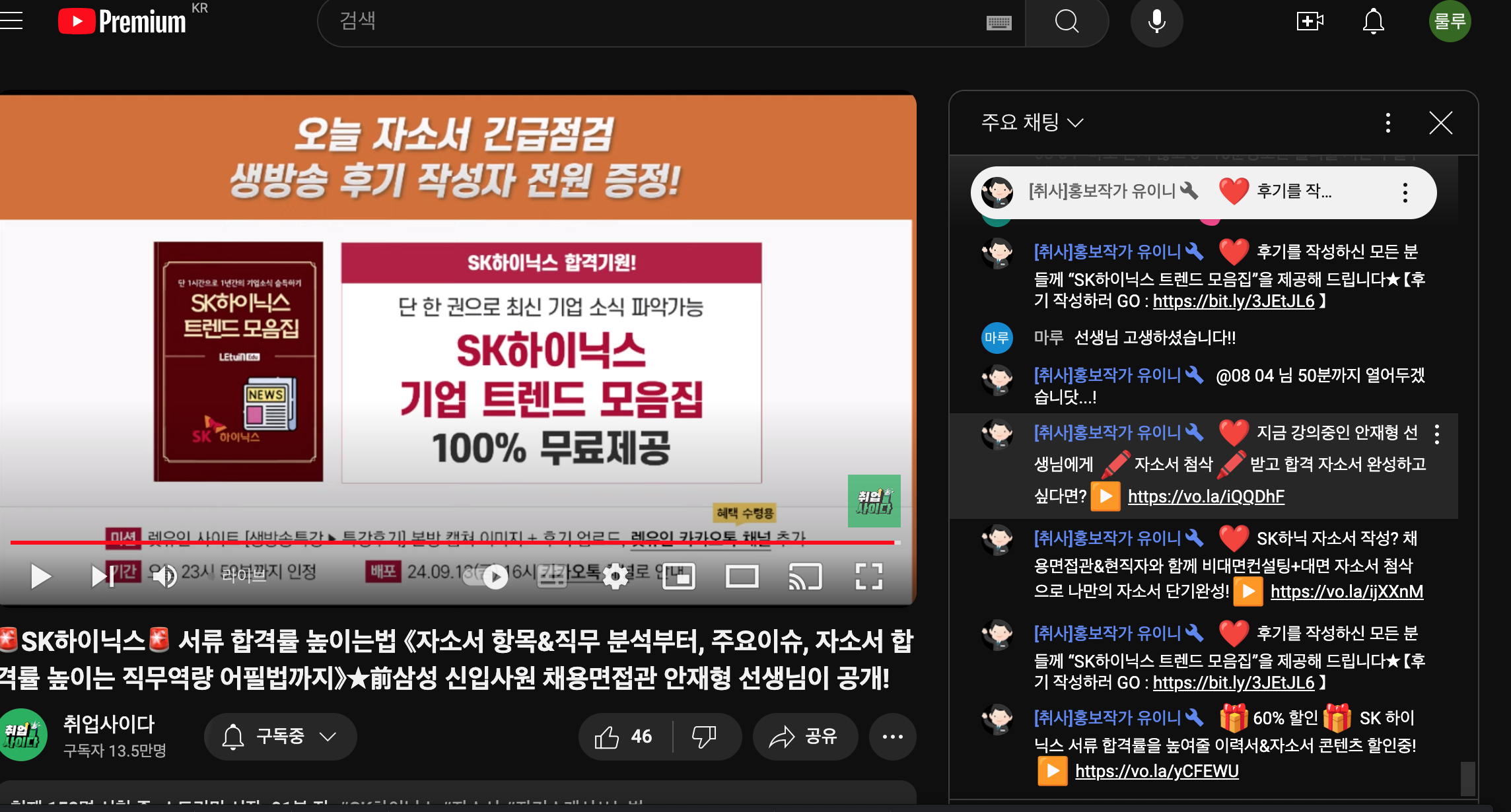Toggle subtitles on the player
The width and height of the screenshot is (1511, 812).
click(x=552, y=576)
